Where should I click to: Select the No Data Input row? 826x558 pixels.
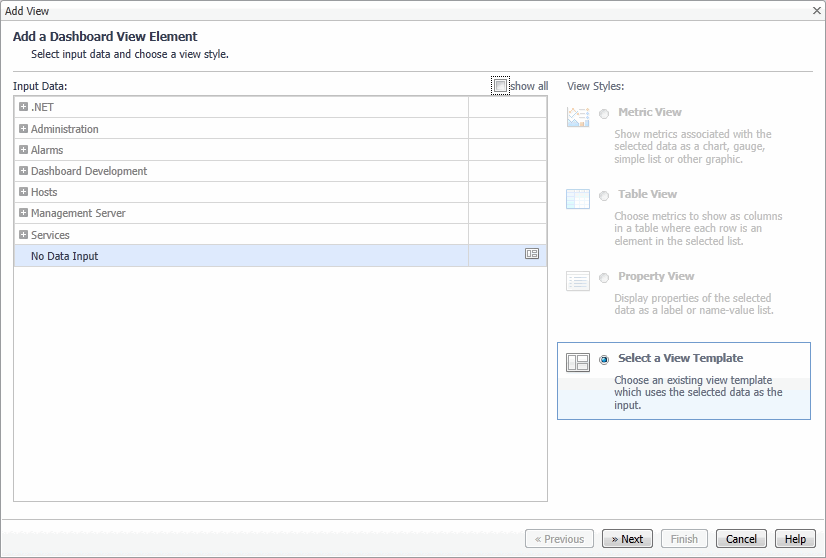click(x=65, y=256)
